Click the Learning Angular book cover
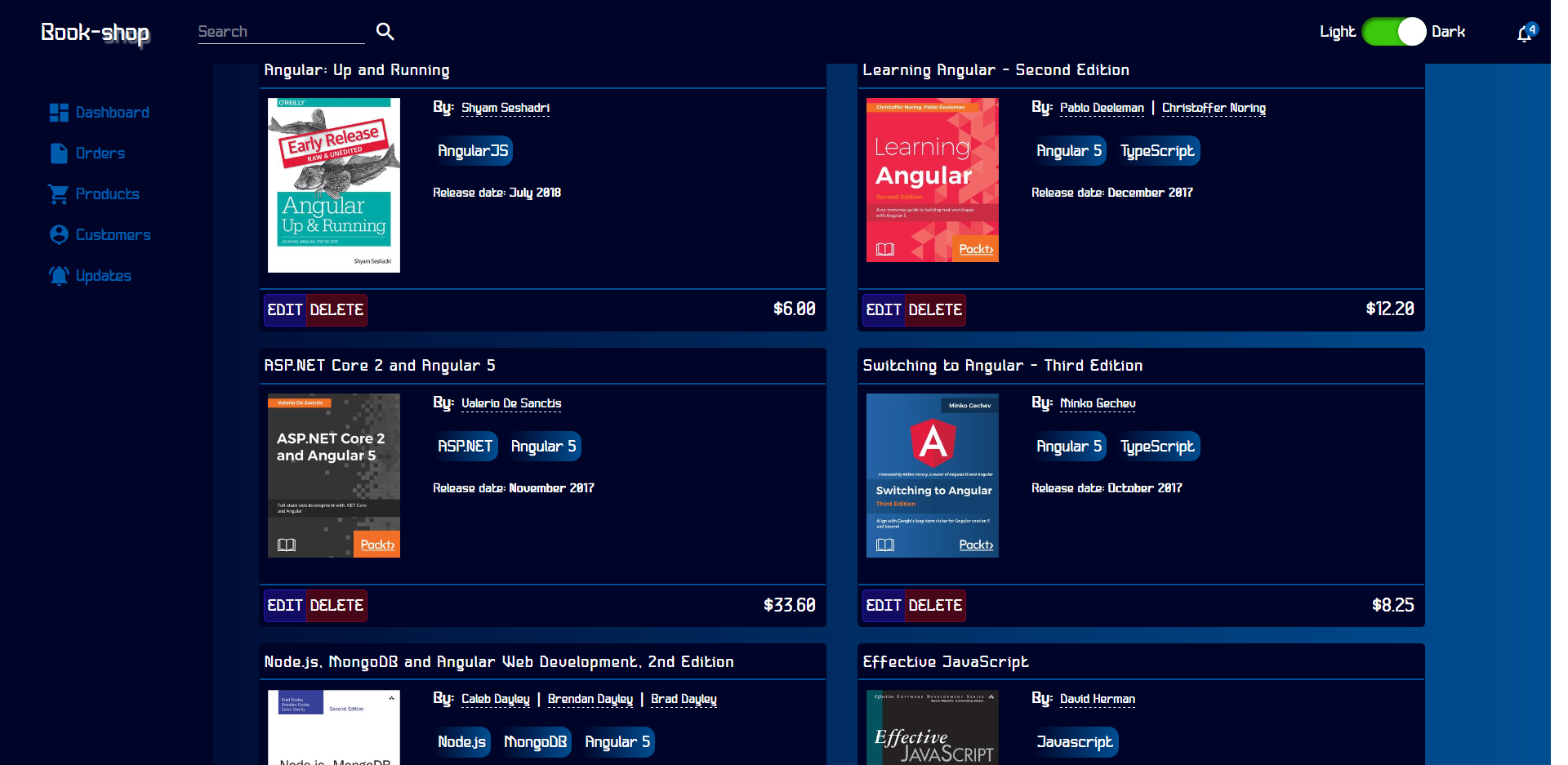Image resolution: width=1568 pixels, height=765 pixels. click(x=933, y=180)
